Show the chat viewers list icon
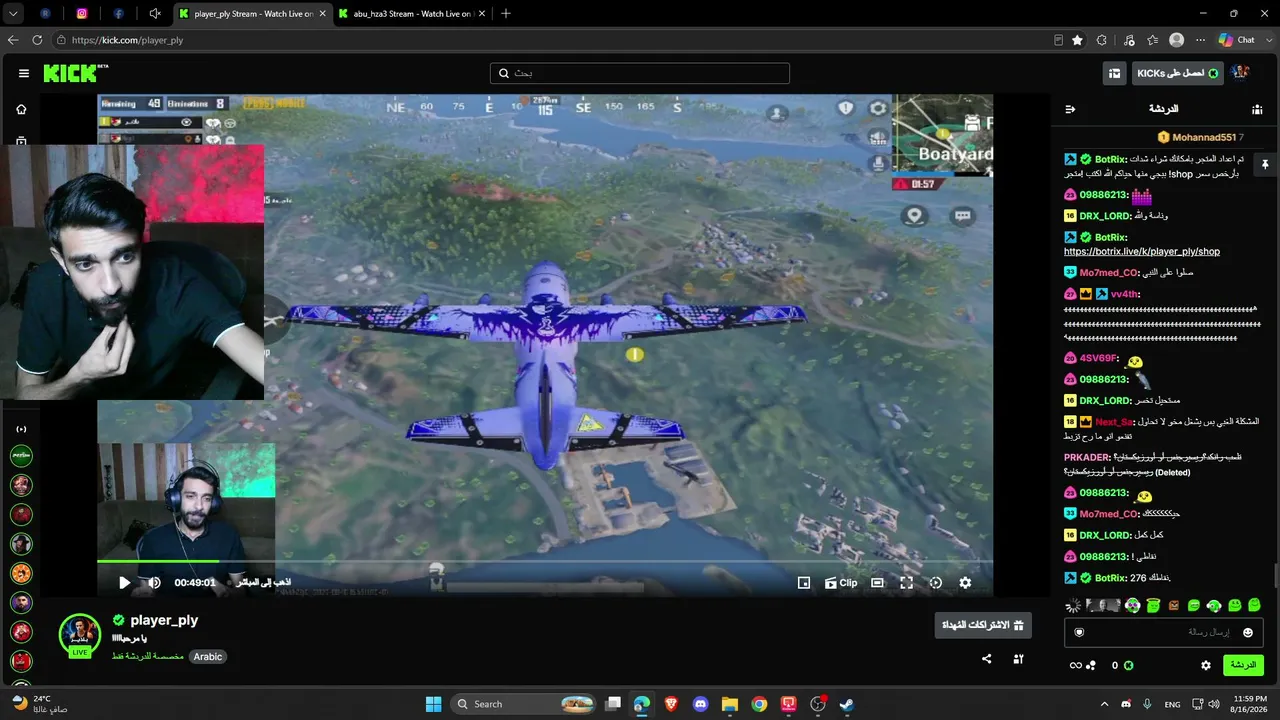The image size is (1280, 720). pyautogui.click(x=1257, y=109)
